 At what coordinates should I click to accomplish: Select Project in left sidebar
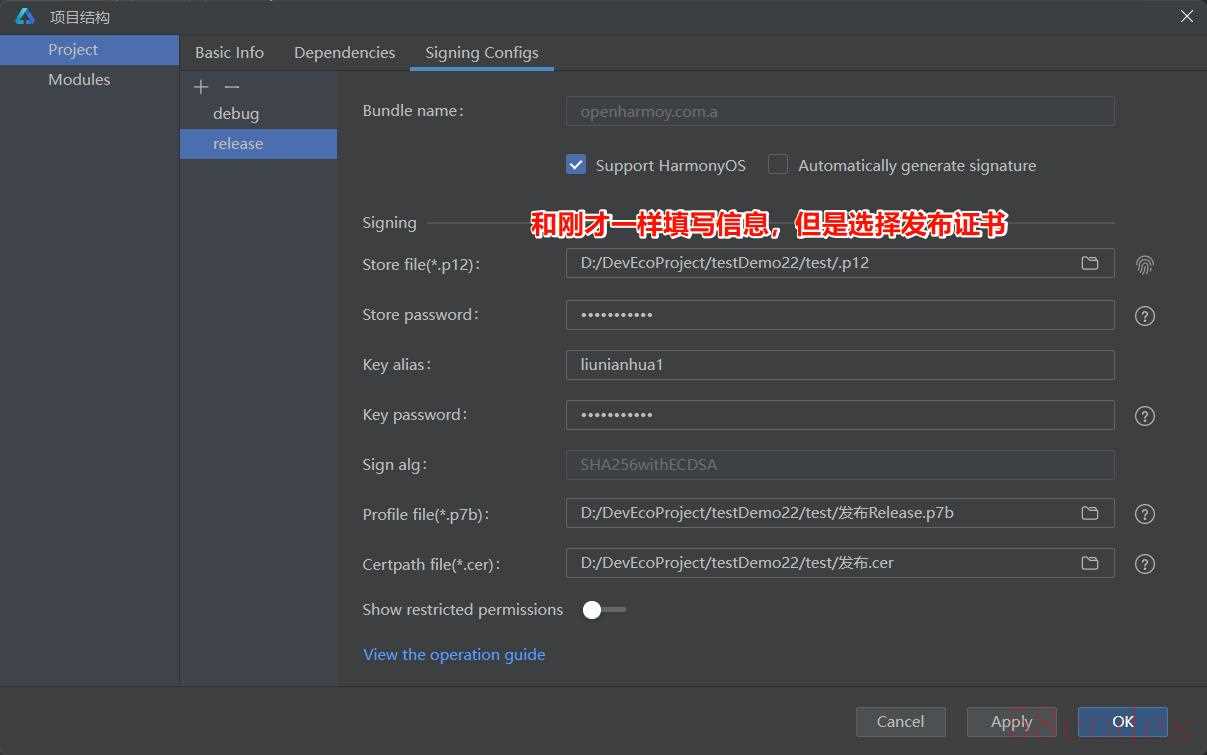pos(90,50)
